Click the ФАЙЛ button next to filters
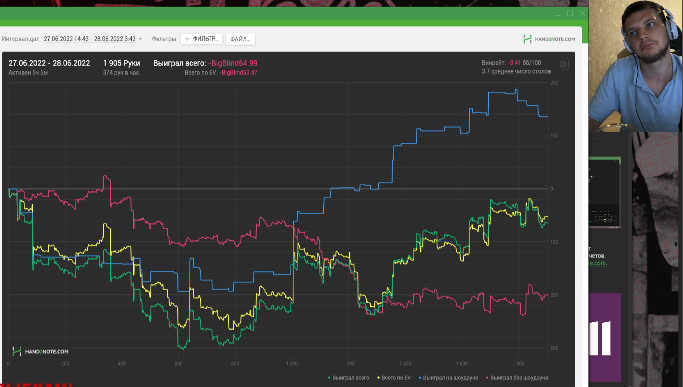This screenshot has height=387, width=683. (240, 39)
